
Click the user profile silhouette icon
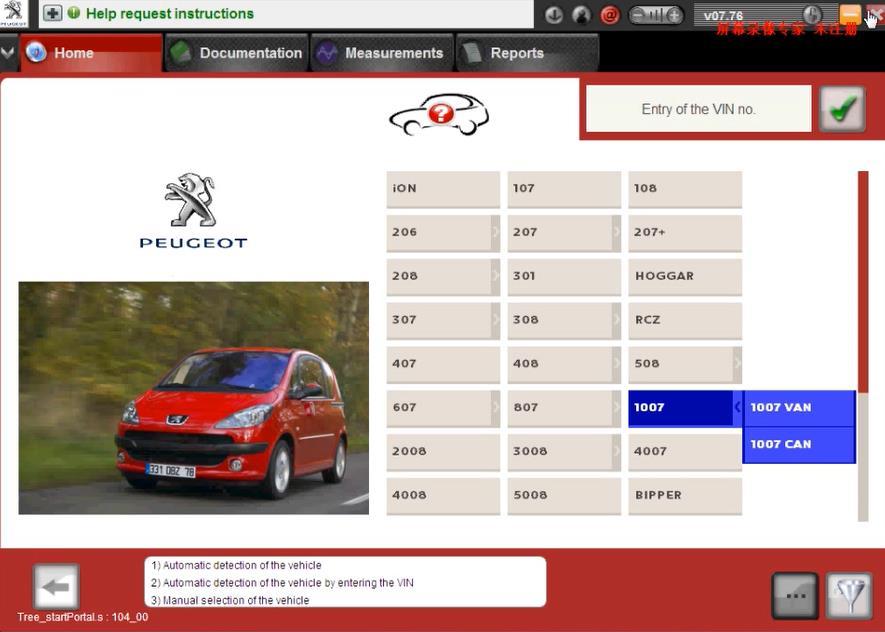pos(581,15)
